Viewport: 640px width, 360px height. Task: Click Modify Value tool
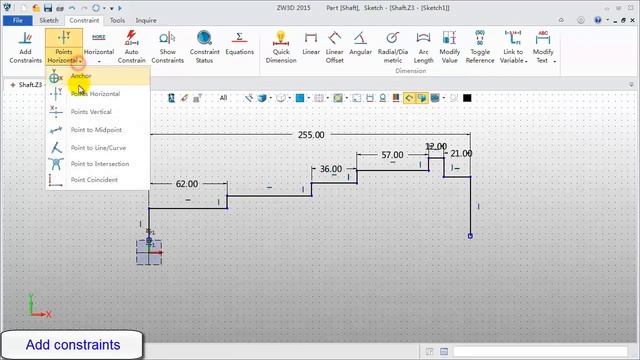pos(449,48)
